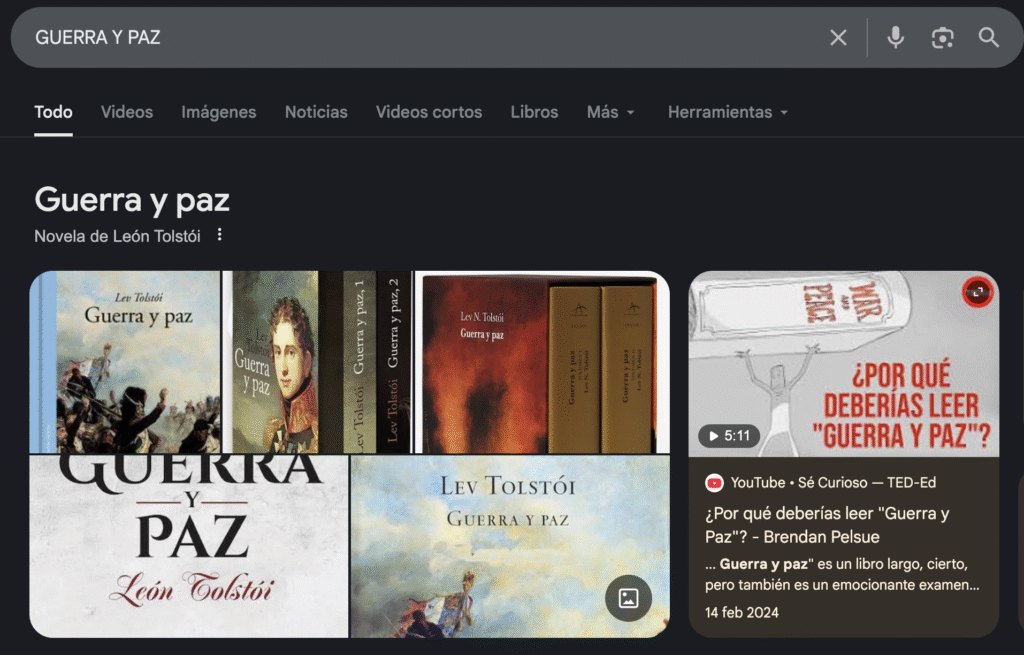Open image search with the camera lens icon
Image resolution: width=1024 pixels, height=655 pixels.
tap(942, 38)
